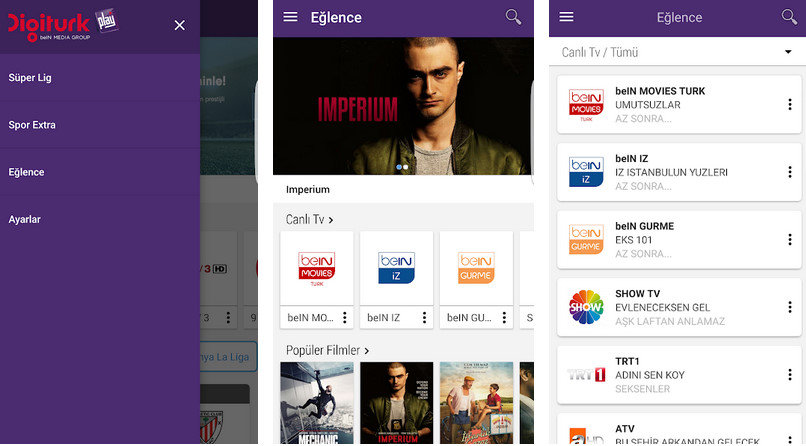Select EKS 101 program text
Screen dimensions: 806x446
click(633, 240)
